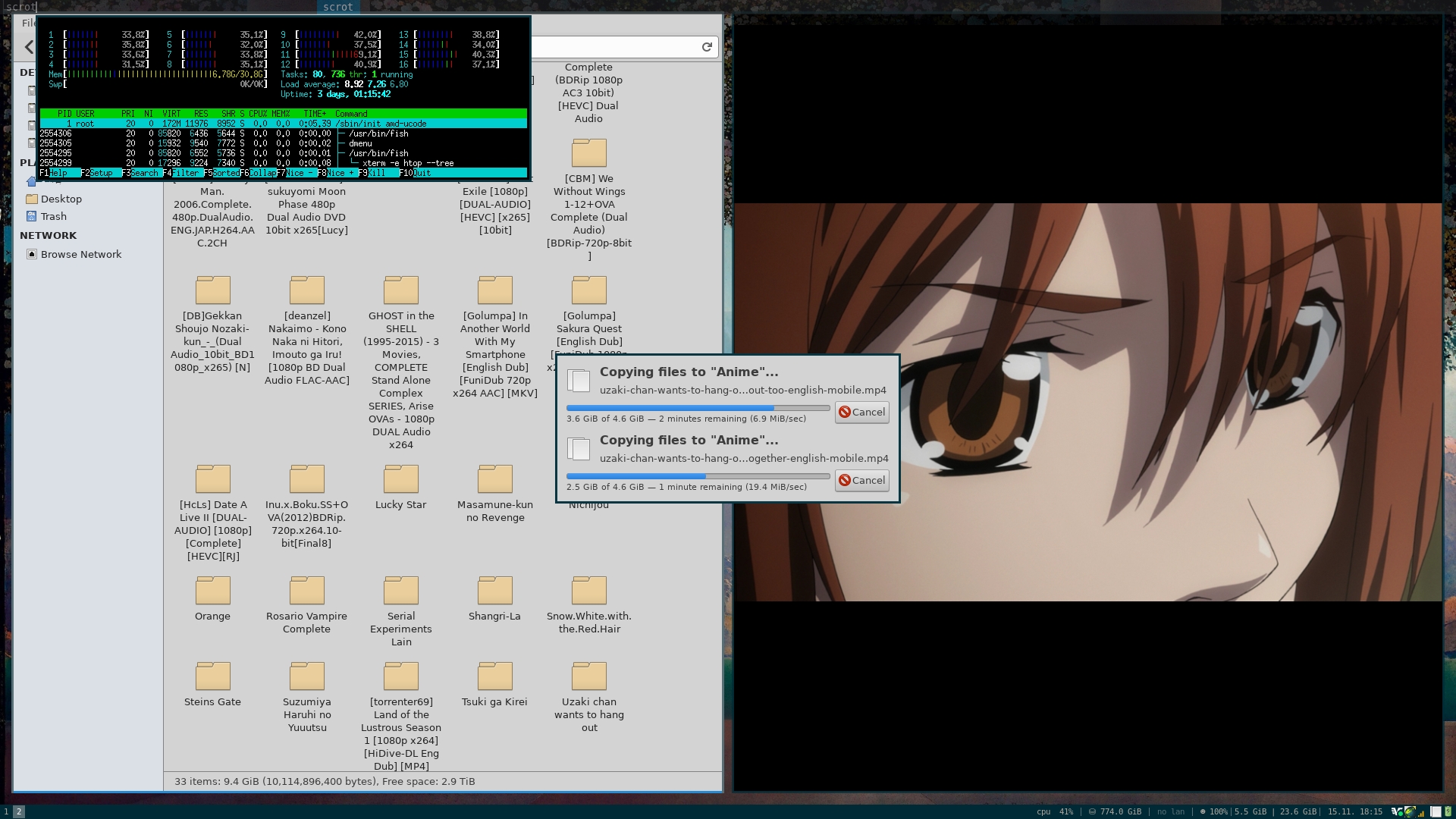Select the Rosario Vampire Complete folder icon
This screenshot has height=819, width=1456.
306,590
